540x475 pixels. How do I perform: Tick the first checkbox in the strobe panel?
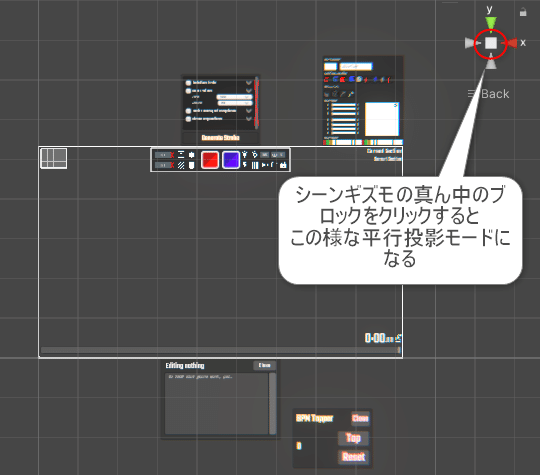coord(188,83)
